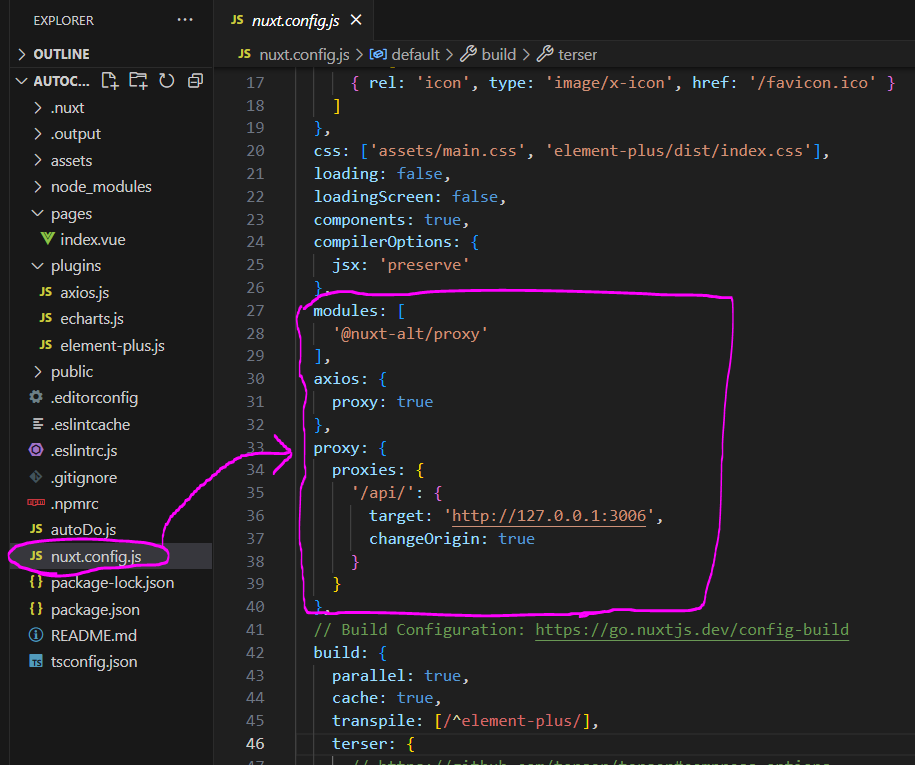Click the 'build' breadcrumb item
The height and width of the screenshot is (765, 915).
pyautogui.click(x=498, y=54)
